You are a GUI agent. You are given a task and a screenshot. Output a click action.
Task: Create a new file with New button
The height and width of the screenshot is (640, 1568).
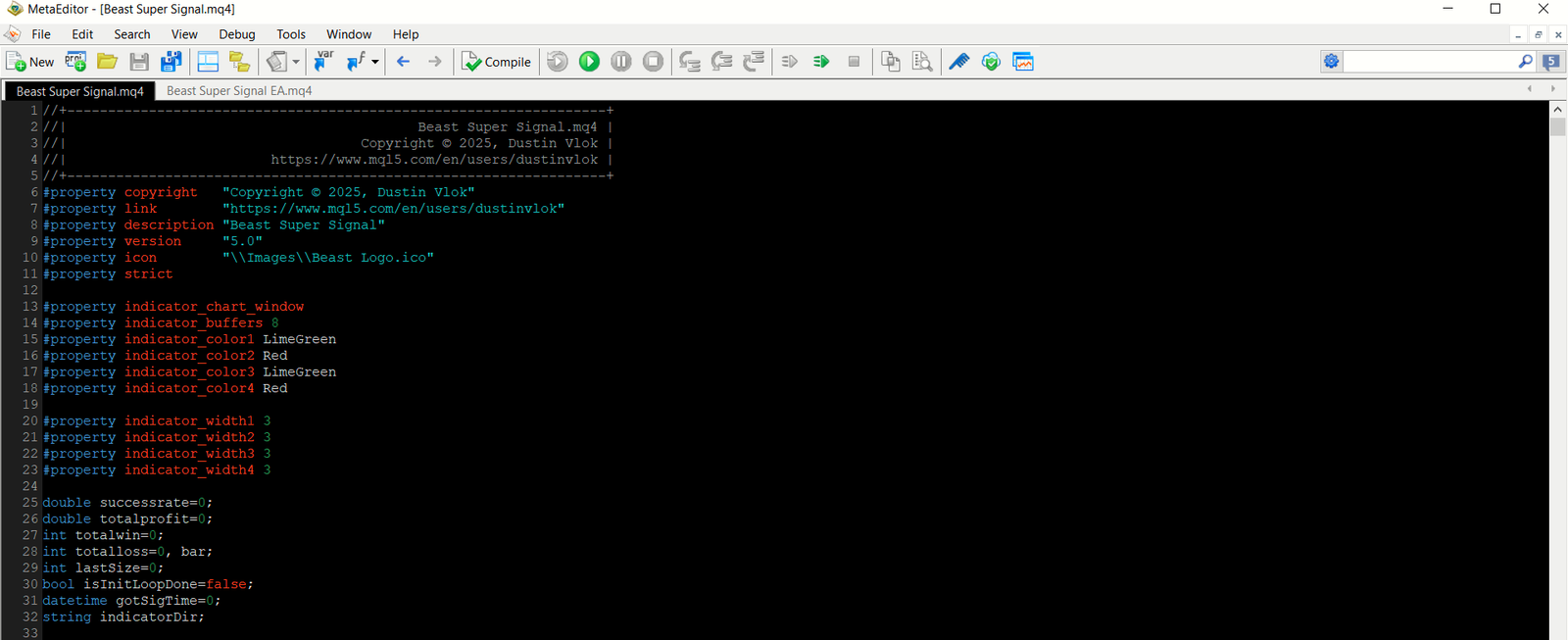(29, 62)
